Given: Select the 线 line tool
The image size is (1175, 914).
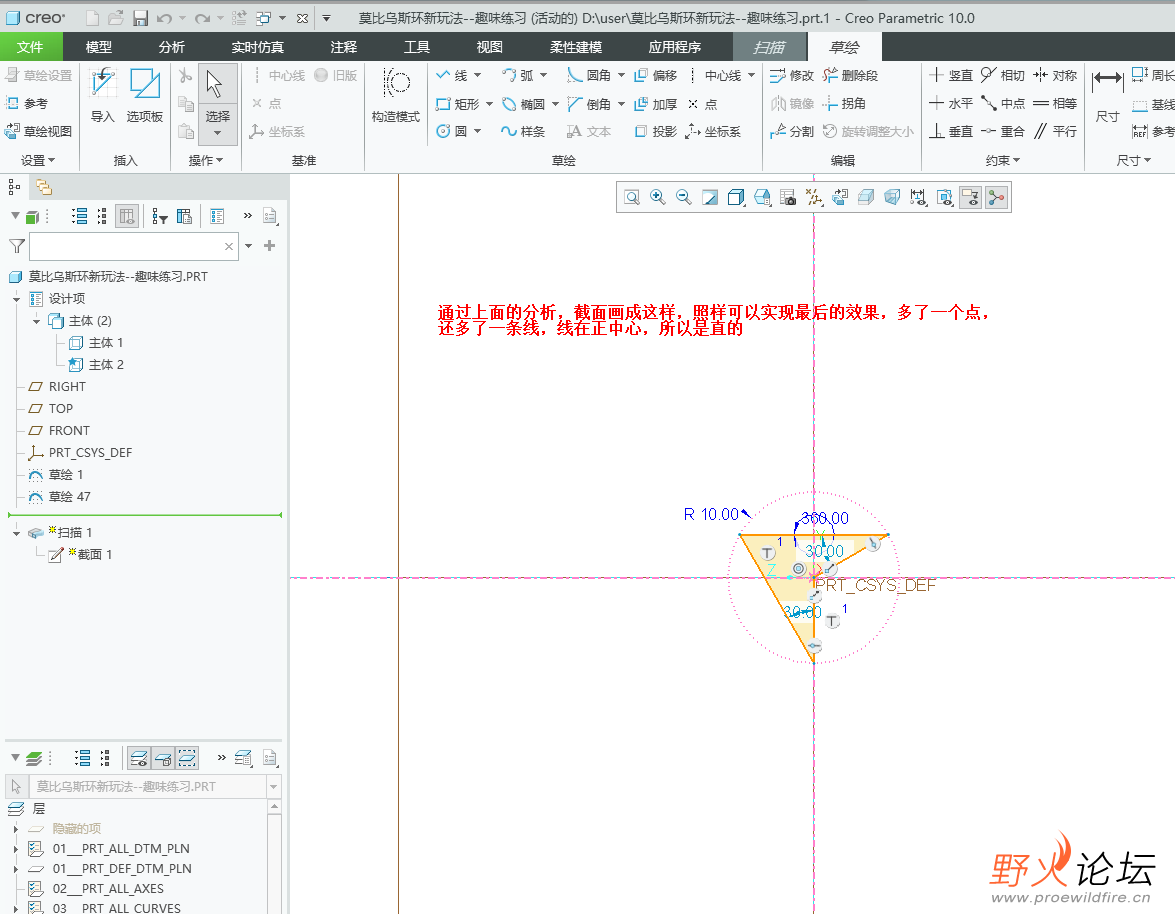Looking at the screenshot, I should pos(452,75).
